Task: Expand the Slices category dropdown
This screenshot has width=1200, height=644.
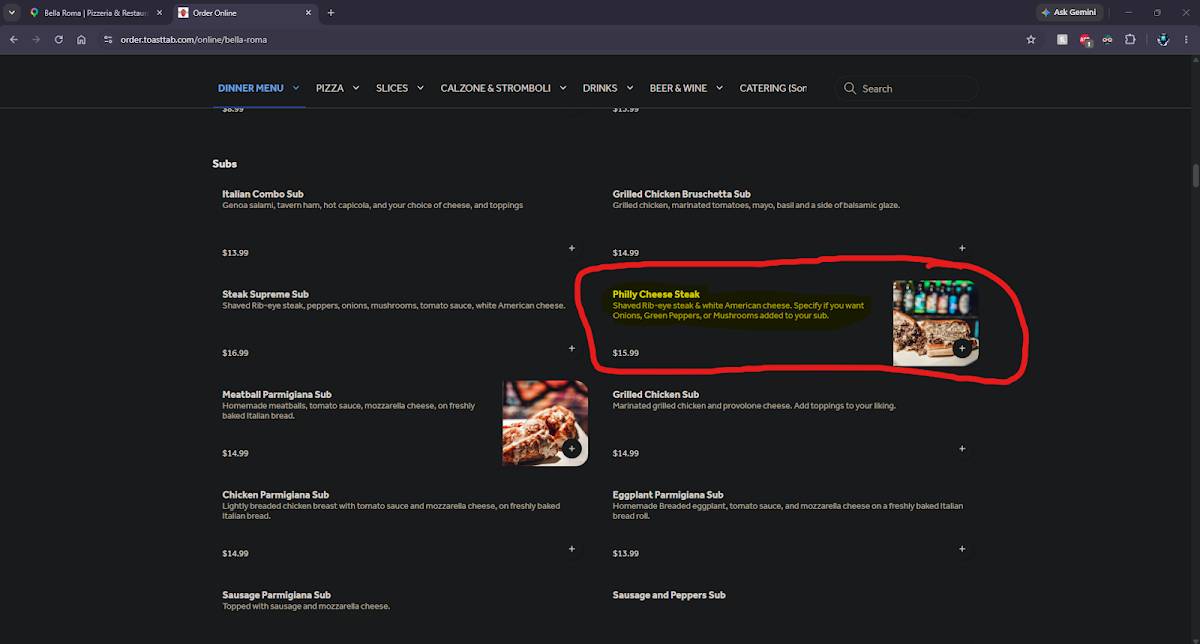Action: 420,88
